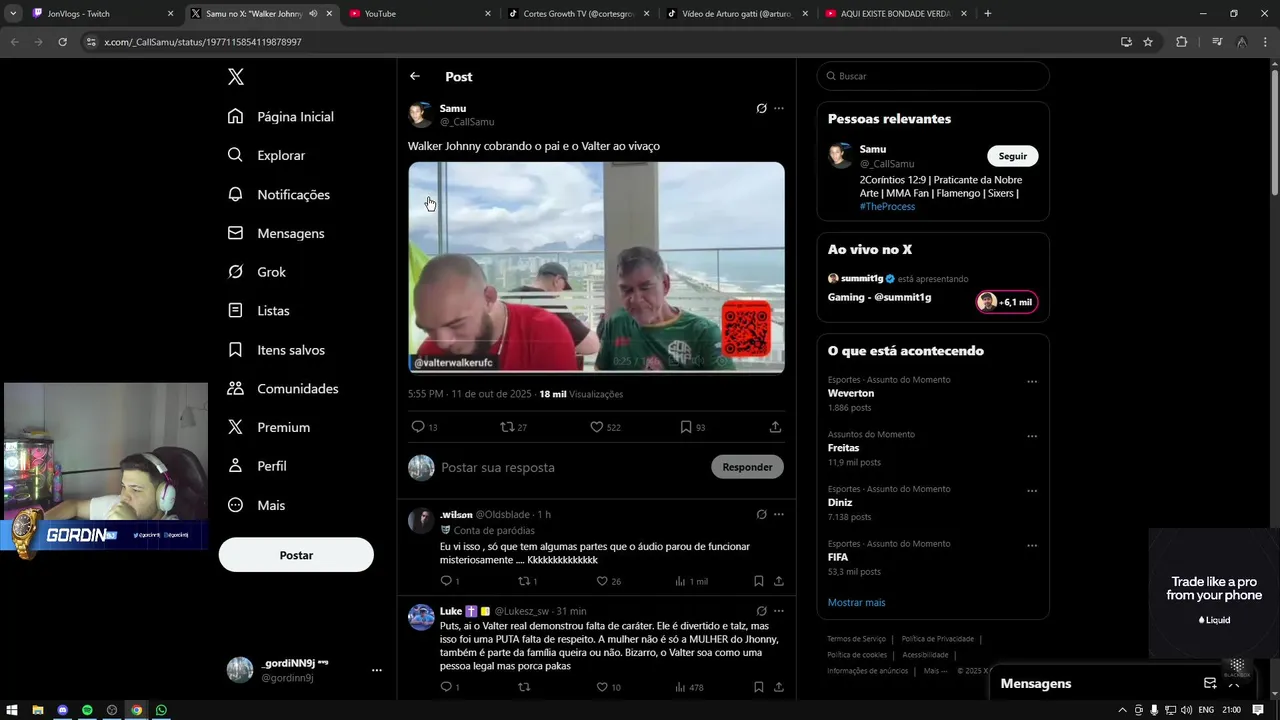The image size is (1280, 720).
Task: Bookmark .wilson's comment
Action: 759,581
